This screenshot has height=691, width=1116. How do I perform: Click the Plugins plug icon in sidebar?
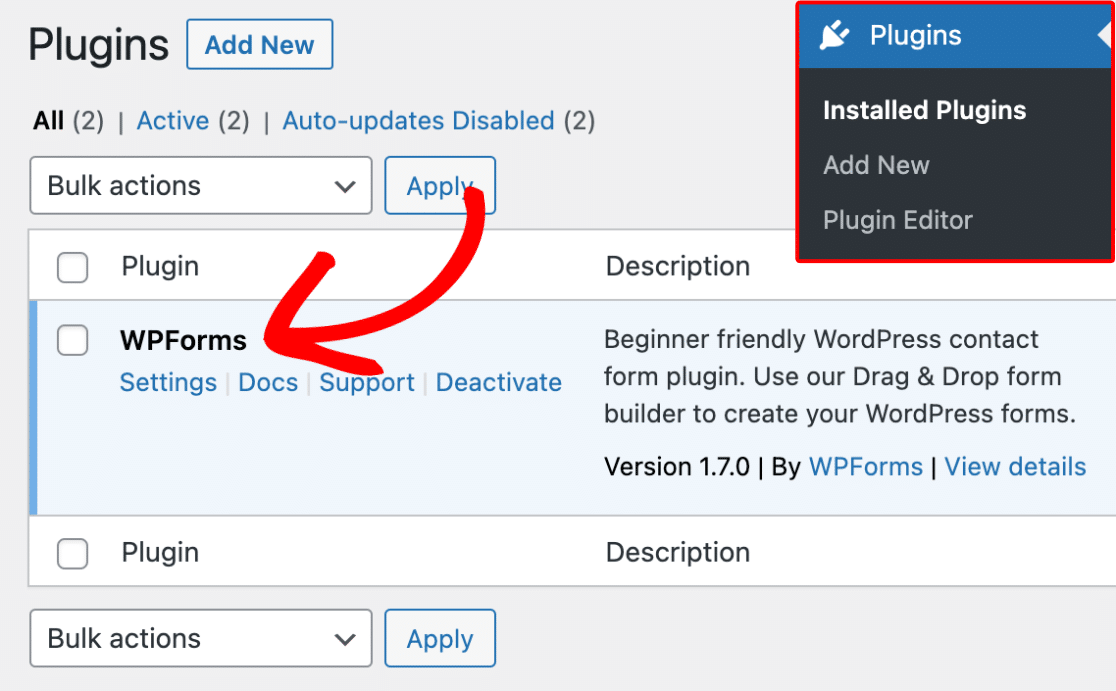834,36
